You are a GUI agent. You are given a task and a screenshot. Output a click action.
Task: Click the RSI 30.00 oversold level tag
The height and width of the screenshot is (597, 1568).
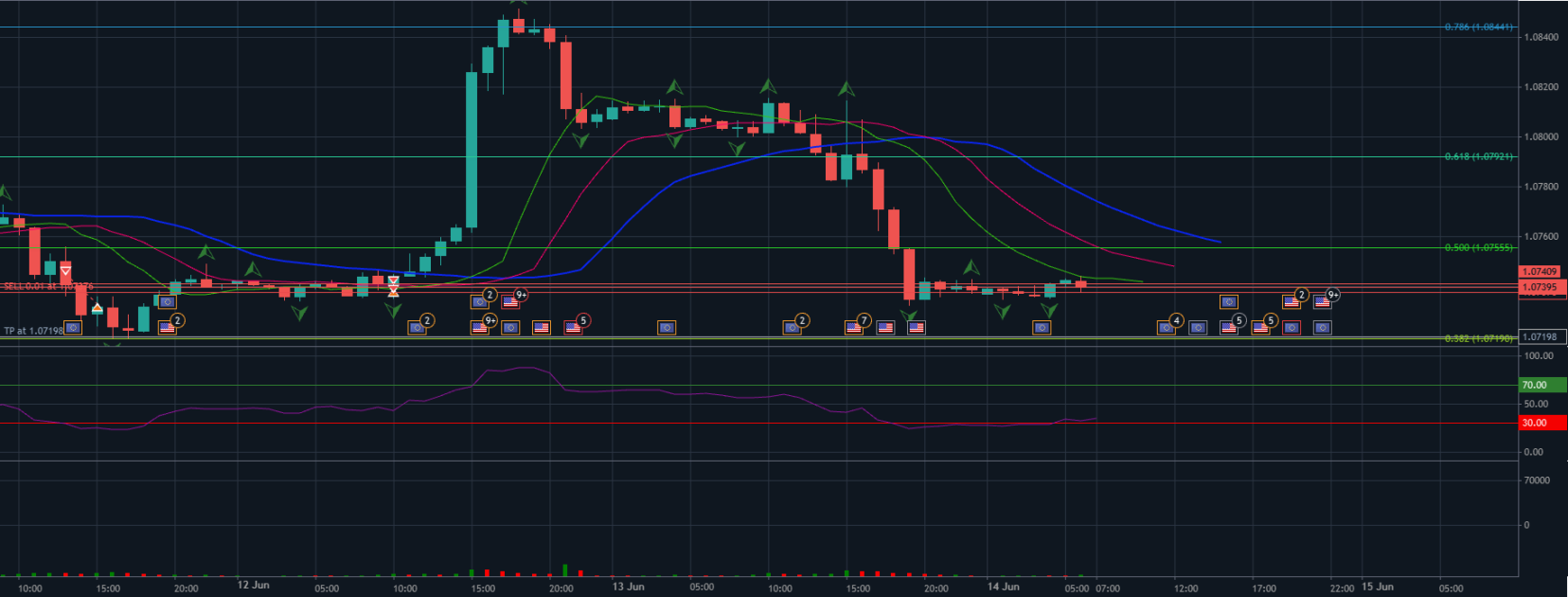click(1541, 423)
